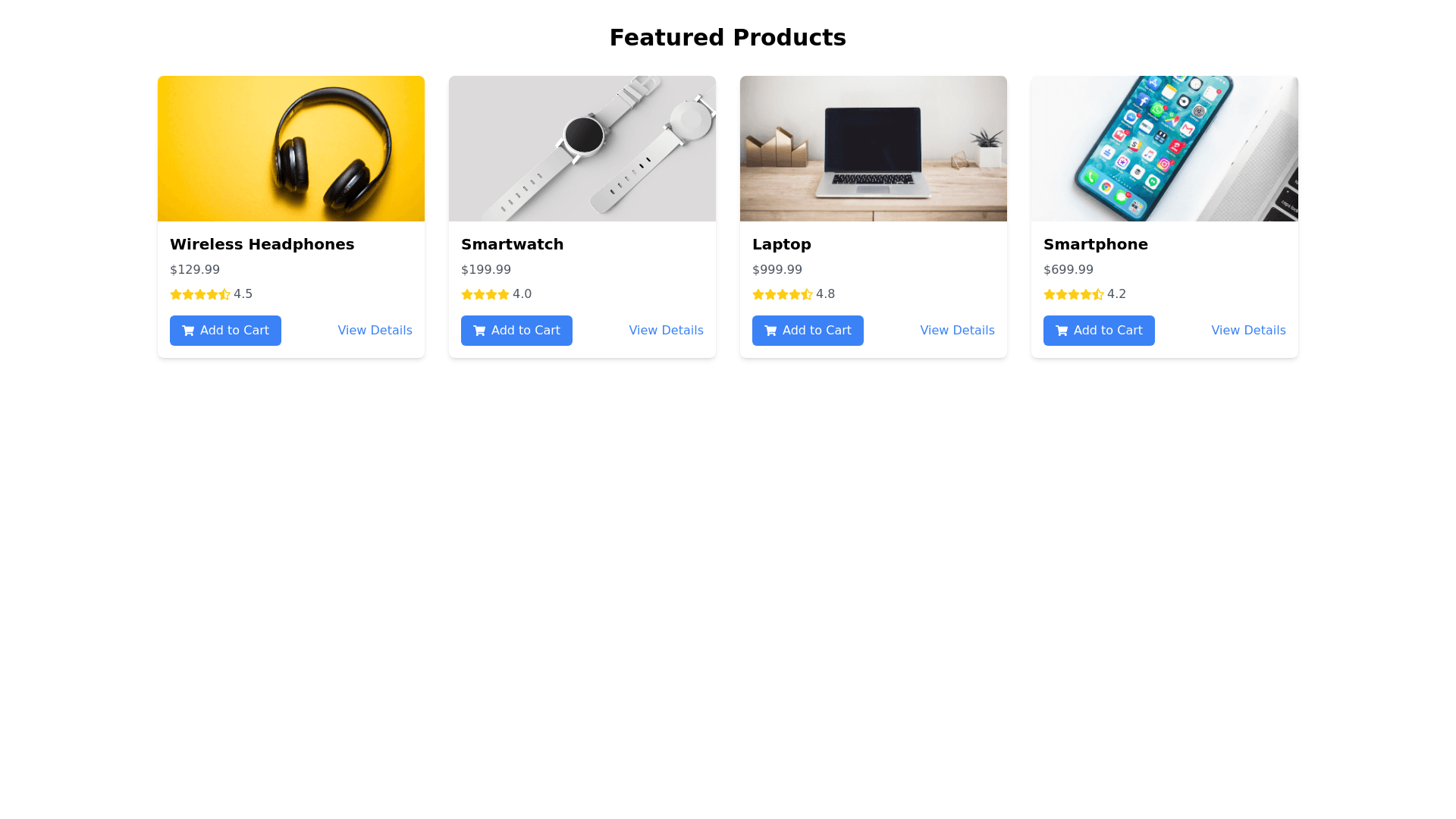Open View Details for the Smartwatch
Image resolution: width=1456 pixels, height=819 pixels.
click(666, 331)
